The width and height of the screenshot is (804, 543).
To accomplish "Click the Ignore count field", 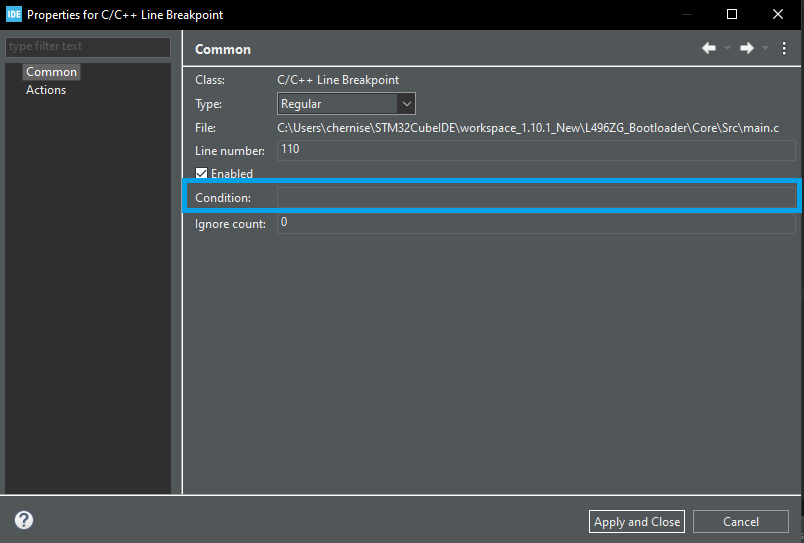I will [x=536, y=224].
